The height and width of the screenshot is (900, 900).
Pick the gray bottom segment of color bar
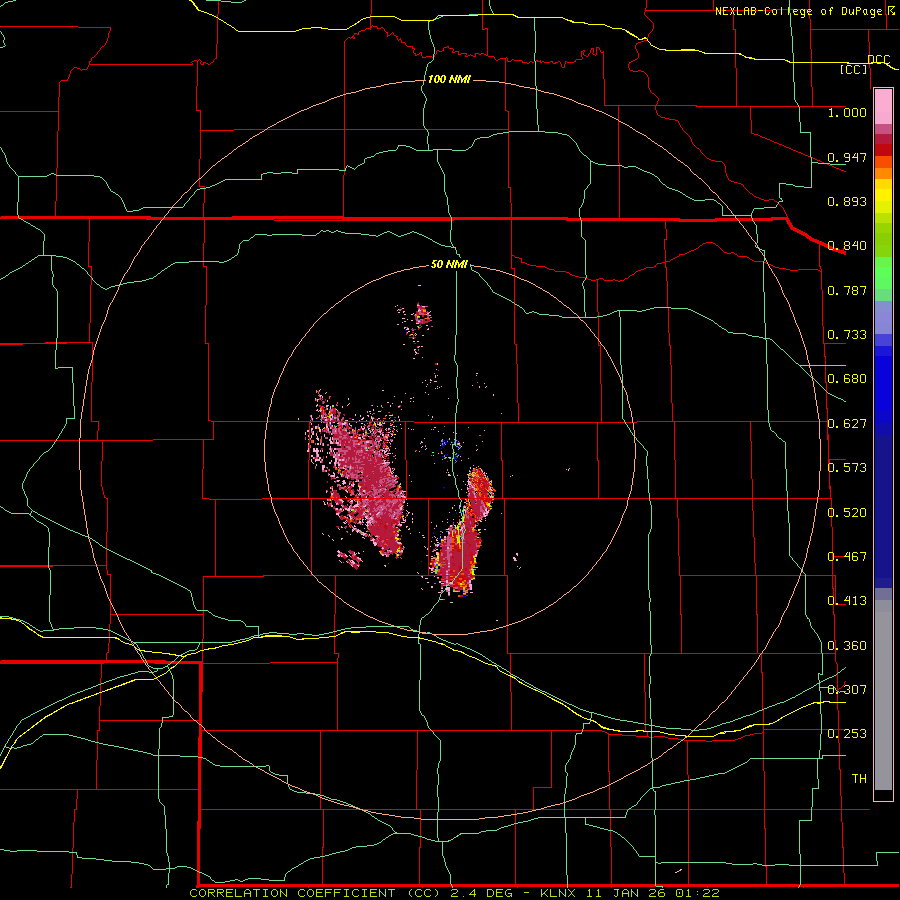(883, 695)
